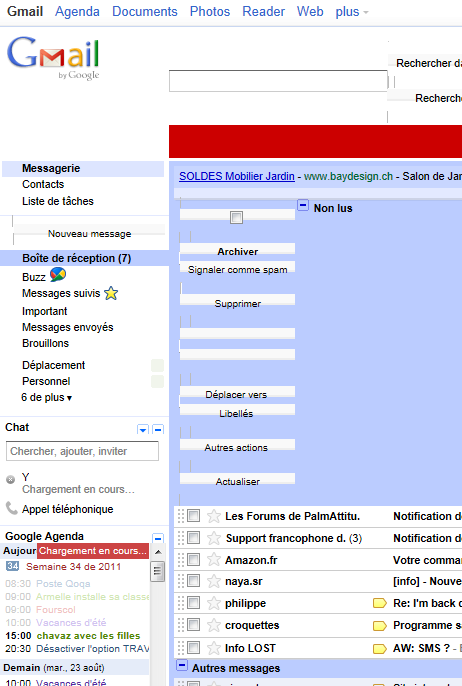462x686 pixels.
Task: Open the Libellés dropdown
Action: (x=237, y=413)
